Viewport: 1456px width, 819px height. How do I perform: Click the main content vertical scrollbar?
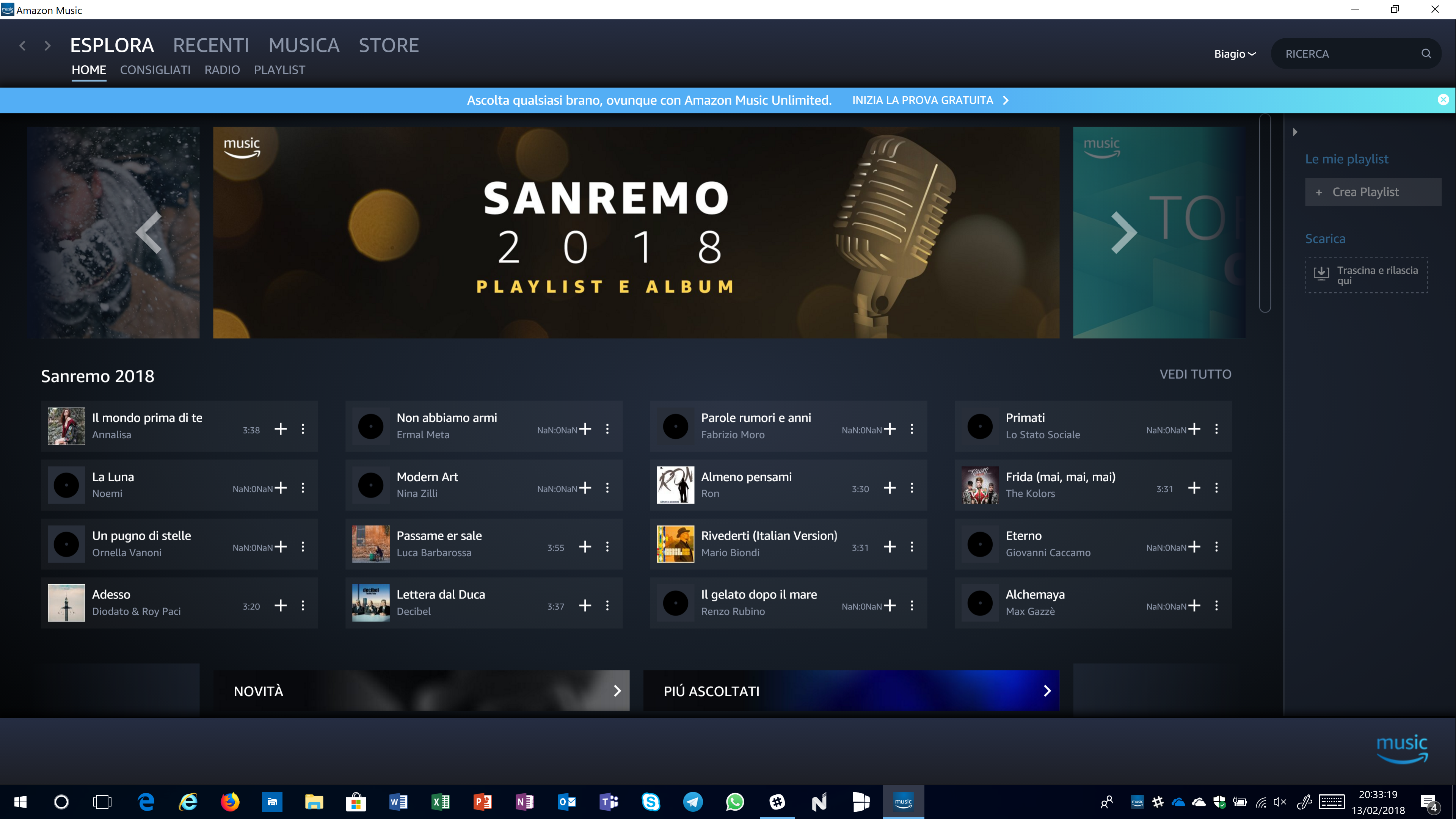click(1265, 213)
